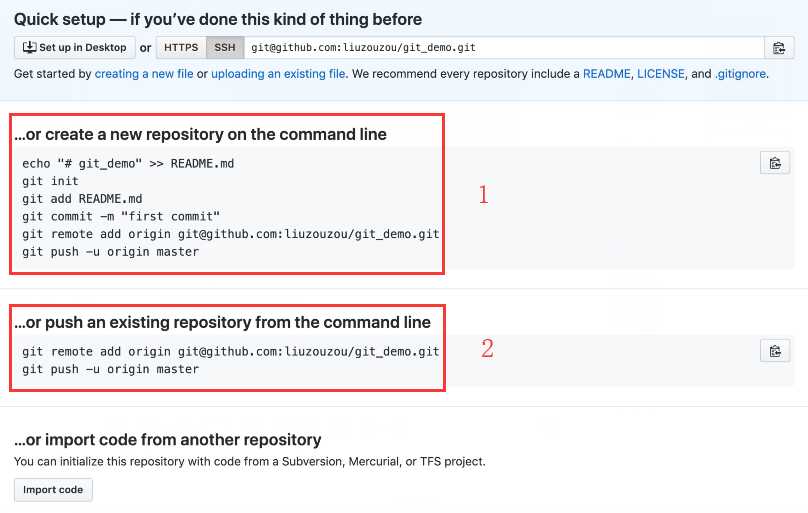Click the desktop download icon in Set up in Desktop

pos(29,47)
